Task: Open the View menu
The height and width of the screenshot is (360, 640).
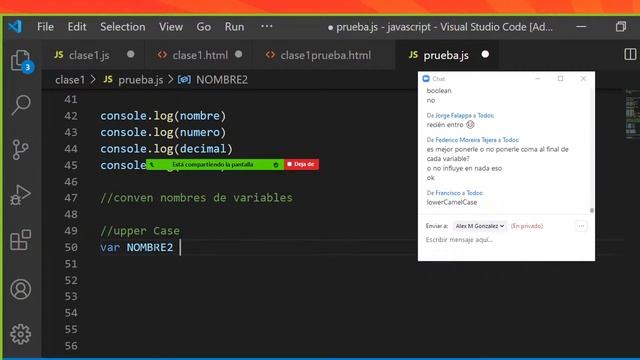Action: [x=171, y=27]
